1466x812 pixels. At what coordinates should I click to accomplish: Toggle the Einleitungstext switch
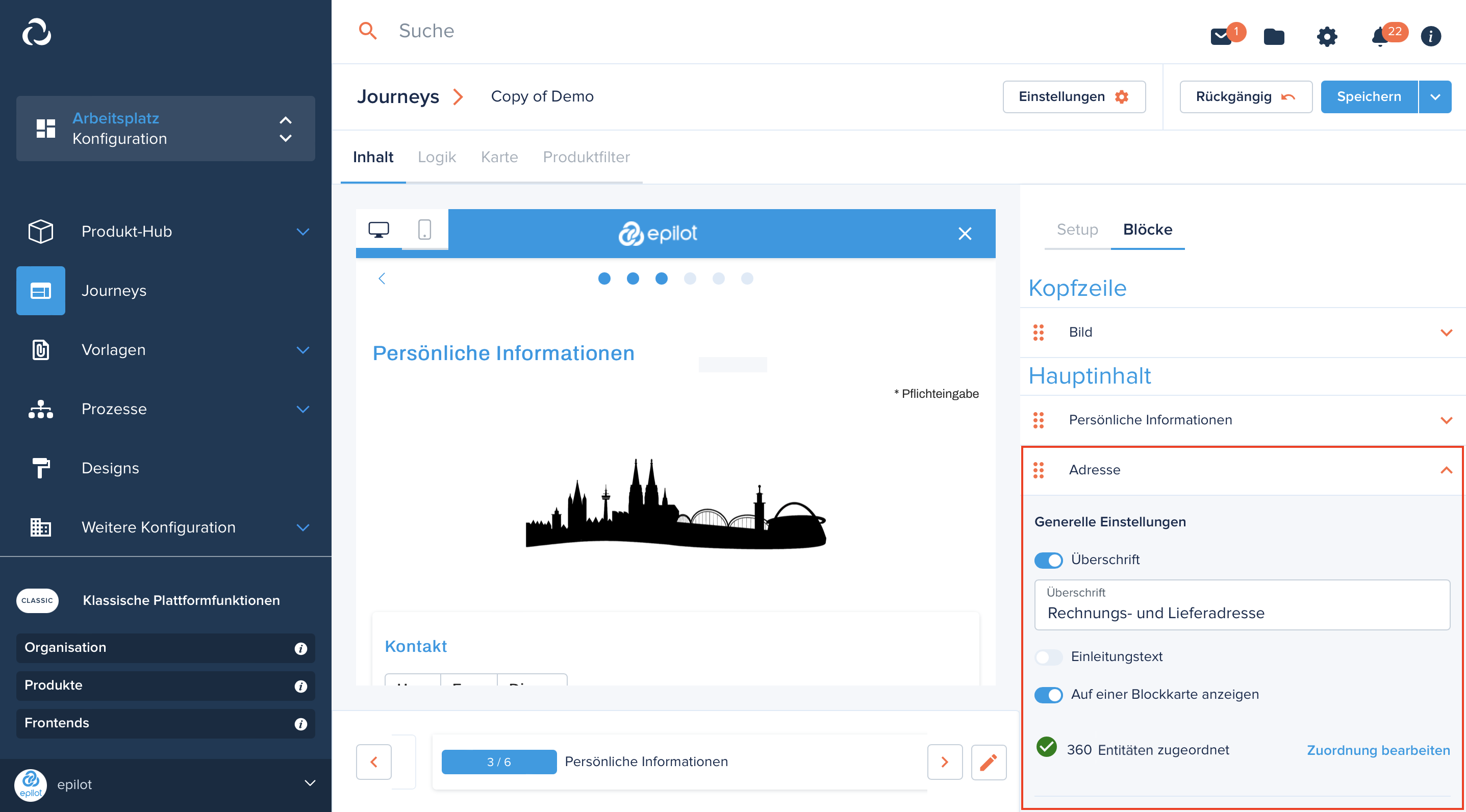(x=1048, y=657)
